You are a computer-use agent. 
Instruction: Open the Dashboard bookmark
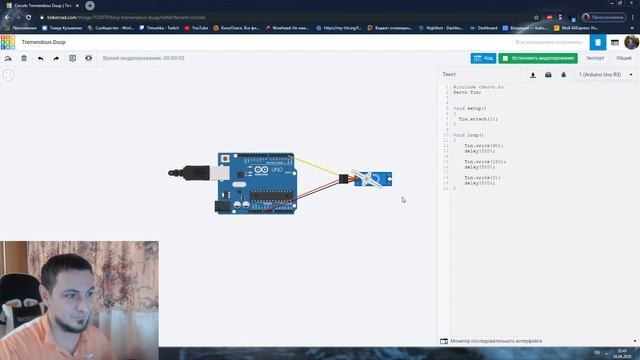pos(484,28)
